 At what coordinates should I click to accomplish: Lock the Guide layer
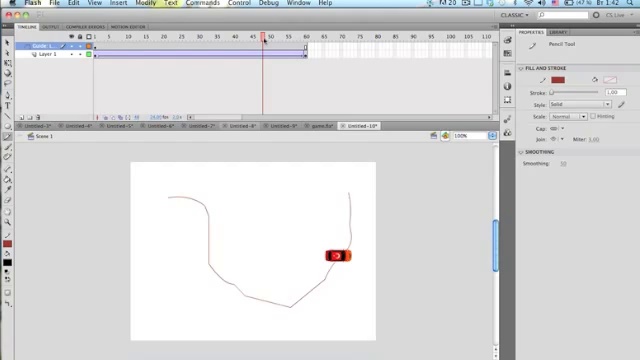point(80,46)
